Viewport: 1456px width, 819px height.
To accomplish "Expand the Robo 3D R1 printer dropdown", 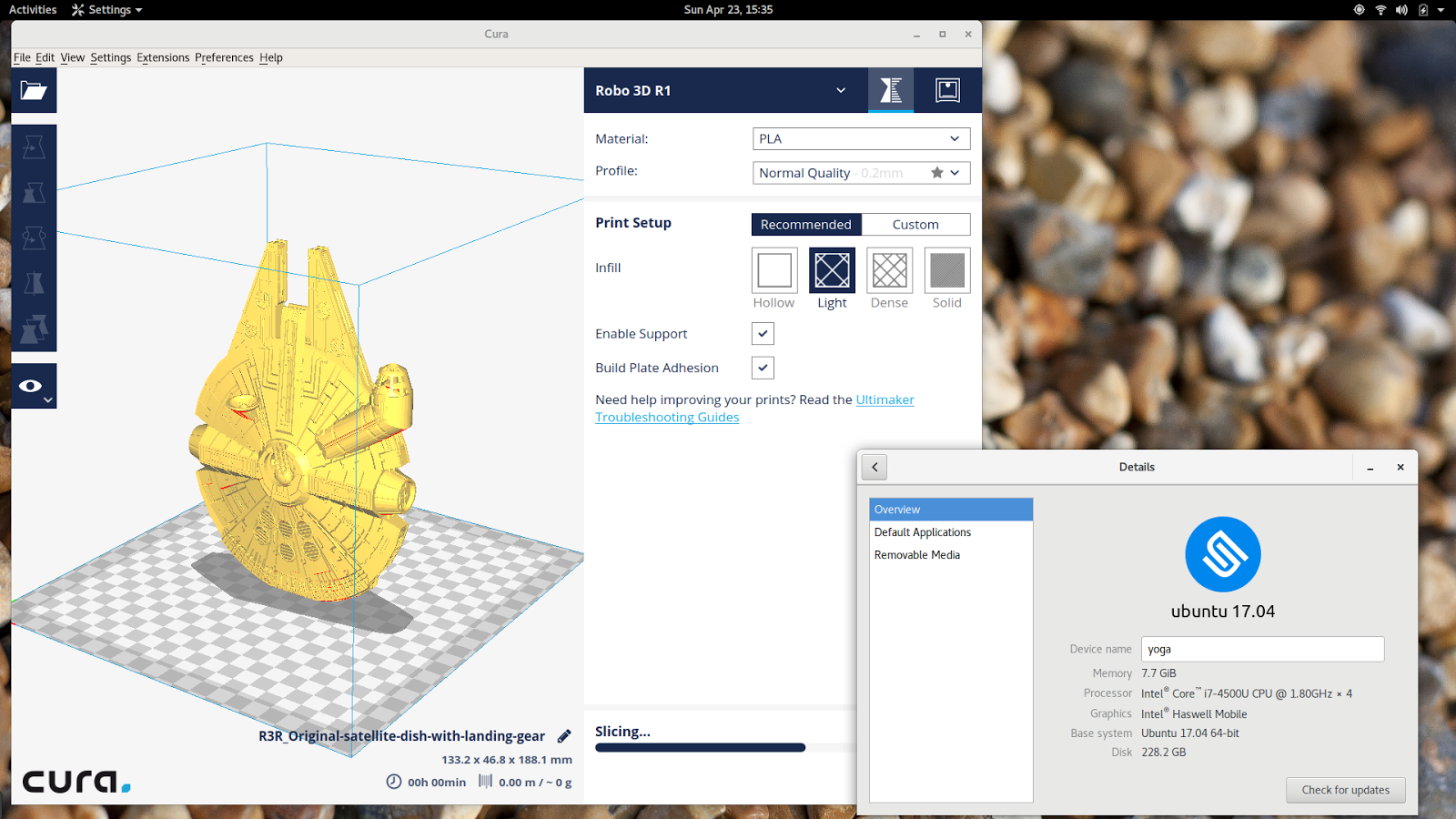I will click(725, 90).
